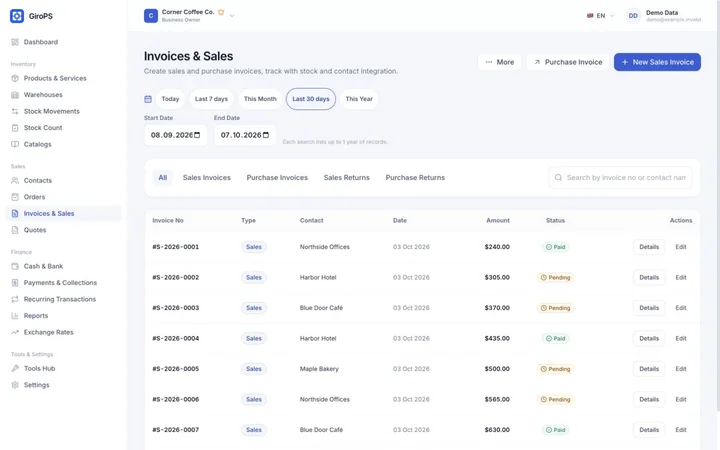Click the GiroPS logo icon

click(17, 16)
